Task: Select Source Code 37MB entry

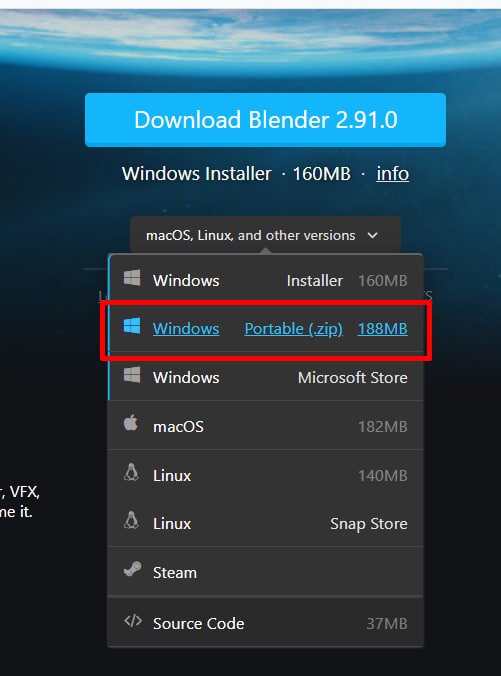Action: [x=265, y=623]
